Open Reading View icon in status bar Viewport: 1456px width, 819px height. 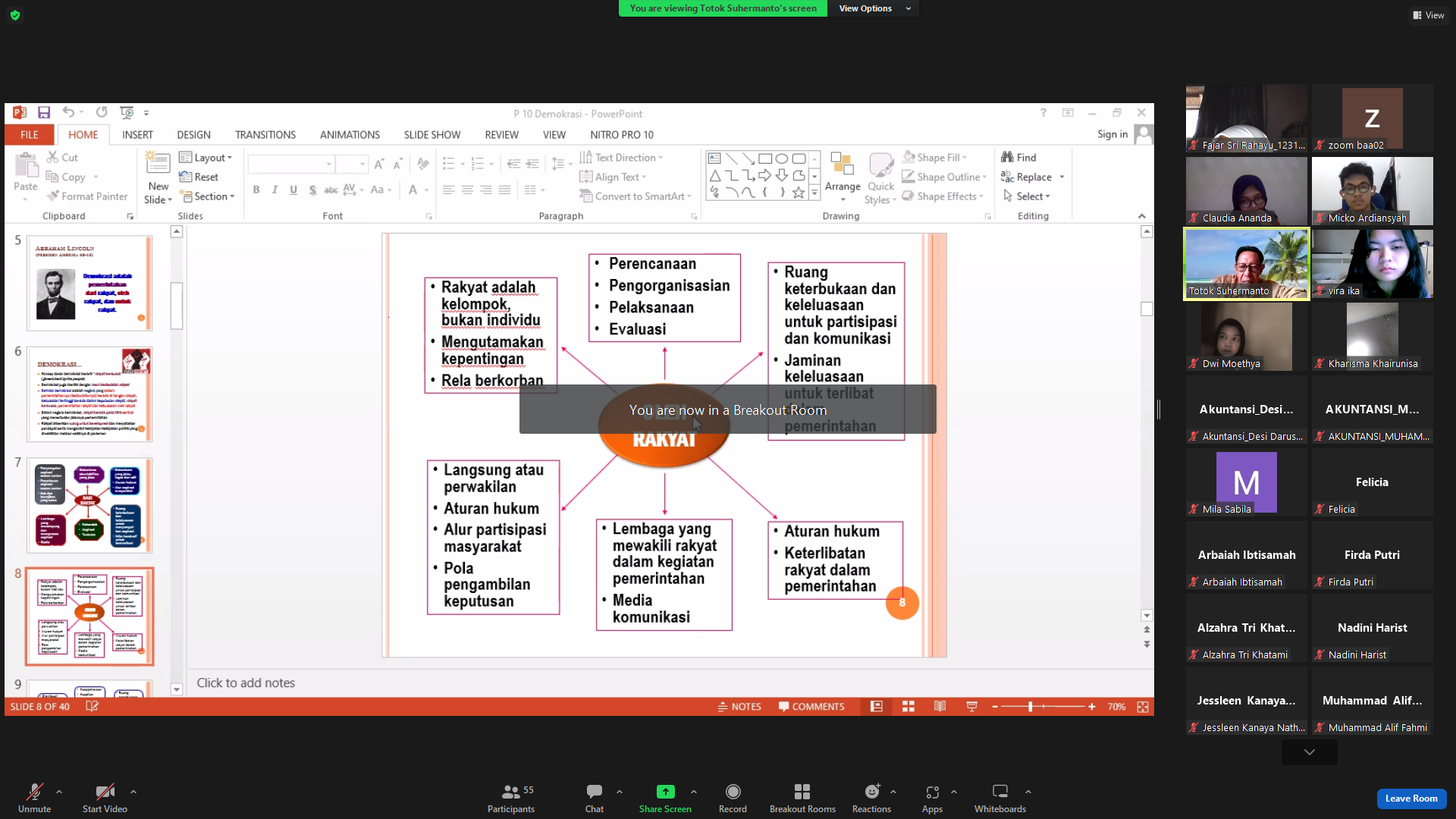tap(940, 707)
